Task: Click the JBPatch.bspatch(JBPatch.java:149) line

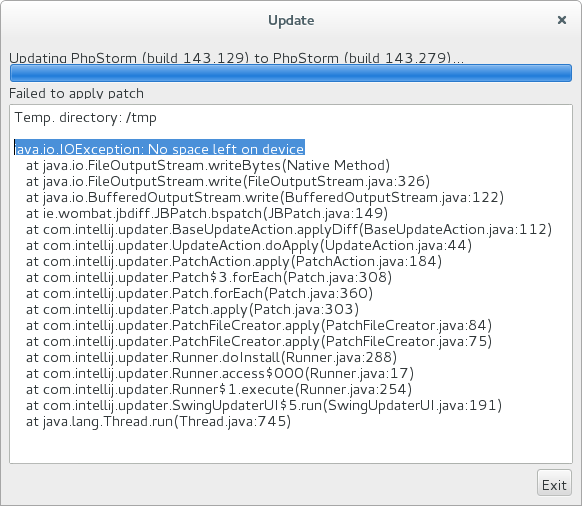Action: (x=207, y=213)
